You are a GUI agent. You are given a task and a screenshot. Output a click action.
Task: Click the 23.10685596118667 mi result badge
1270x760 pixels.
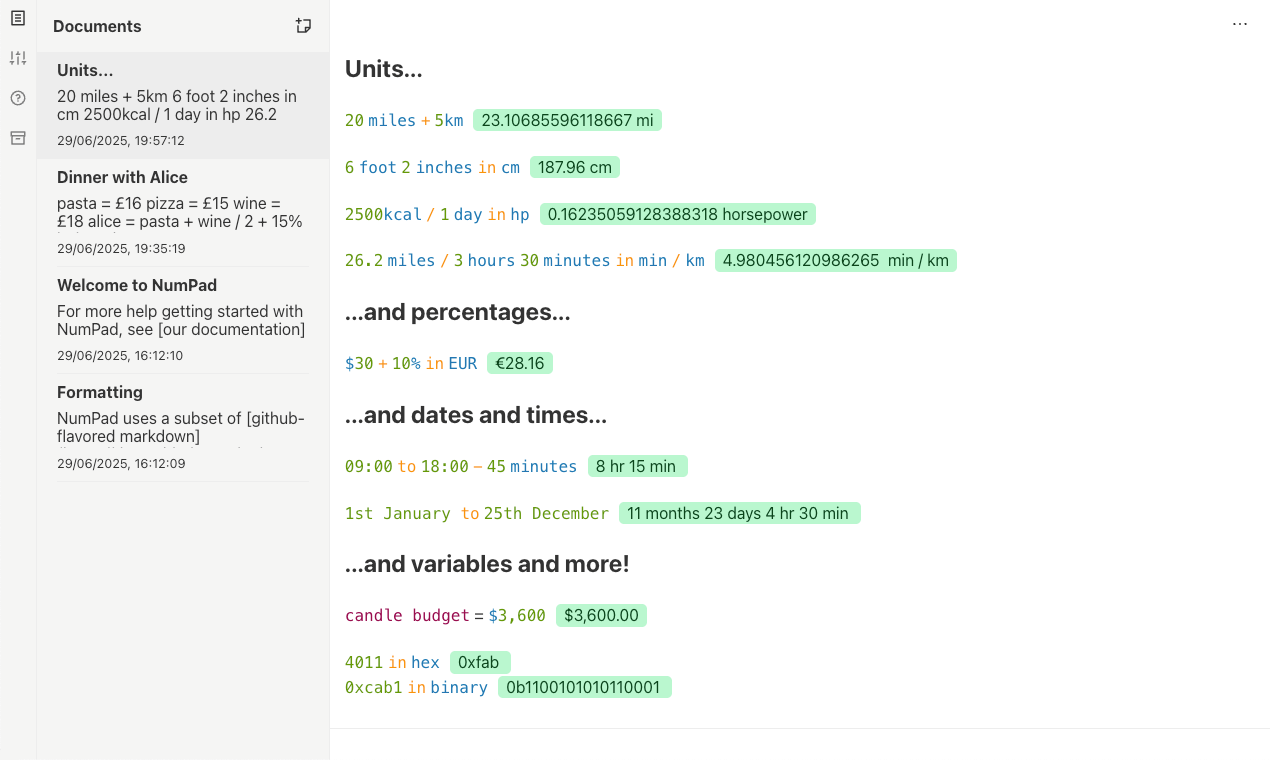(x=567, y=120)
